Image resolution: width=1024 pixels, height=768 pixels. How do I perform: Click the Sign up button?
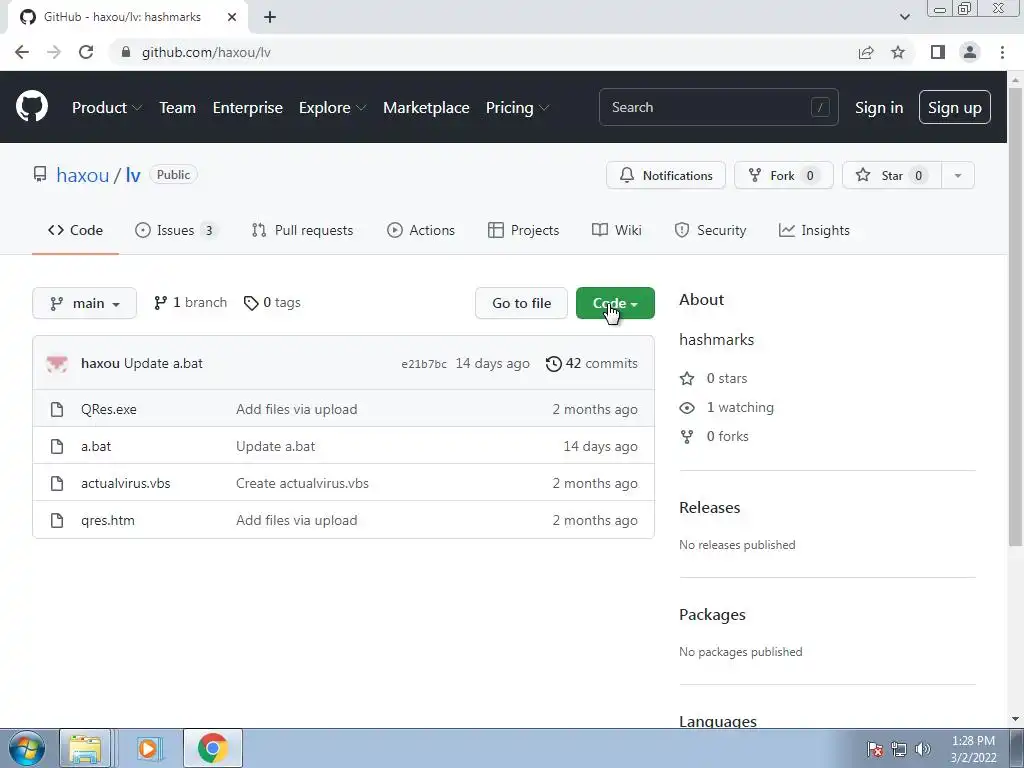click(955, 107)
